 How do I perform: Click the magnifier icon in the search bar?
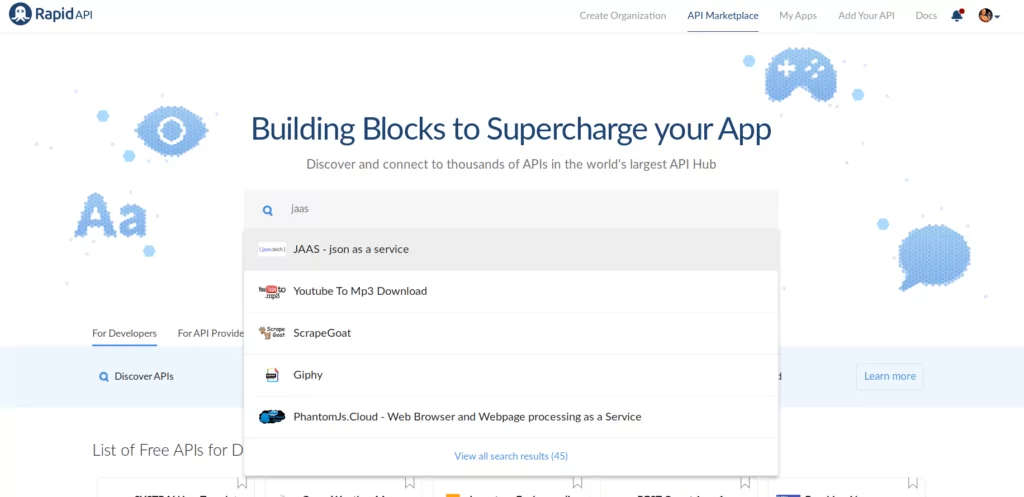[268, 210]
